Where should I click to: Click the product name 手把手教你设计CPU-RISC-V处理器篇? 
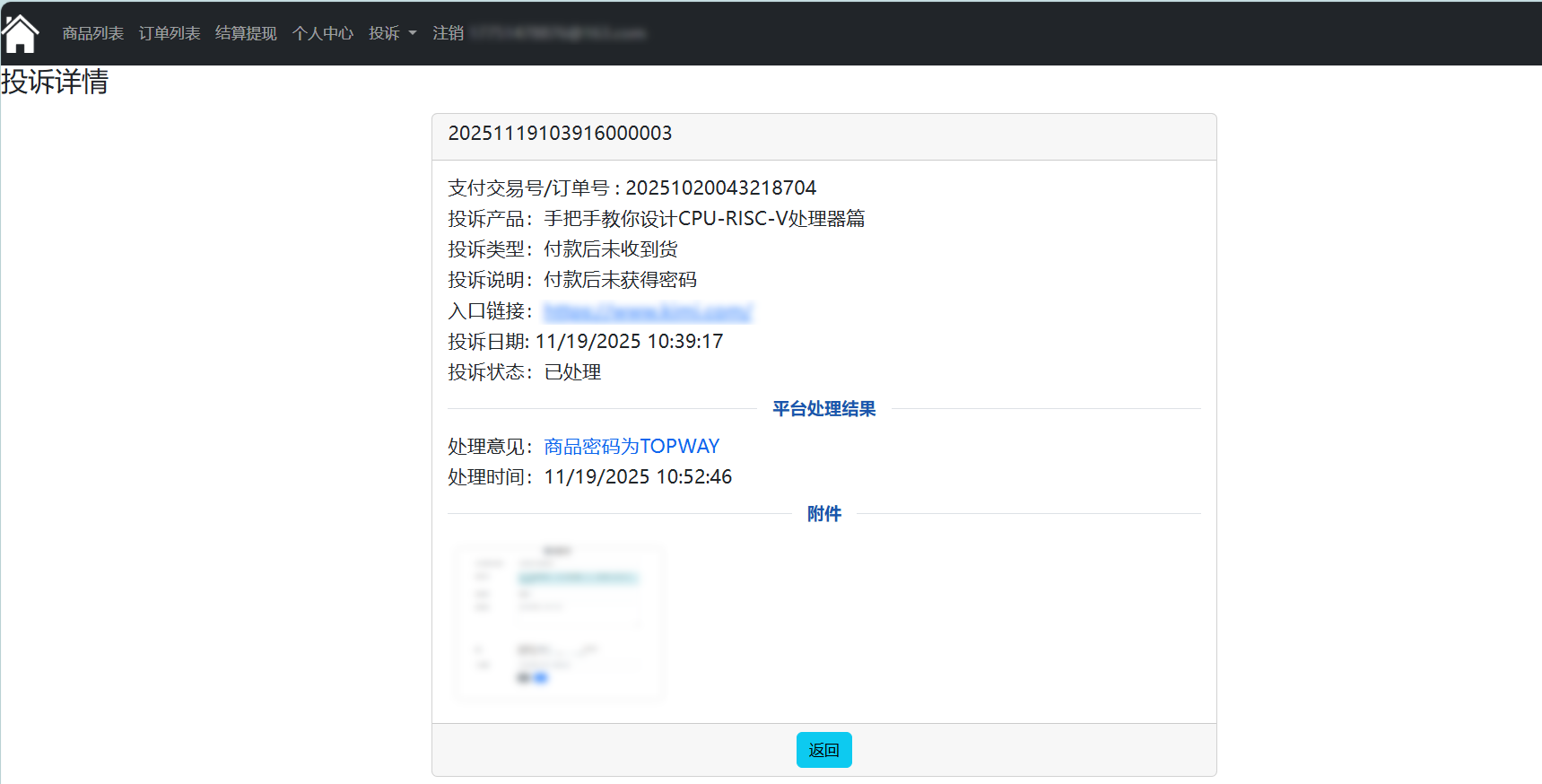click(x=704, y=218)
